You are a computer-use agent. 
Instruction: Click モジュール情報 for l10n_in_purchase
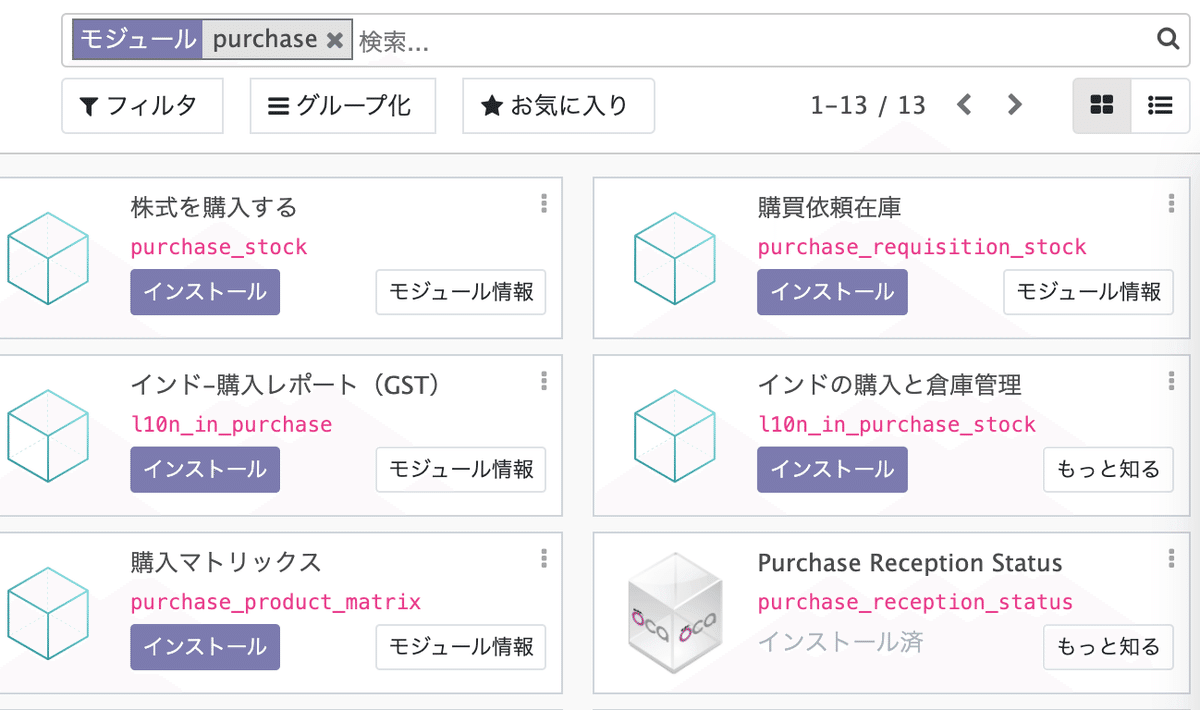pyautogui.click(x=460, y=469)
